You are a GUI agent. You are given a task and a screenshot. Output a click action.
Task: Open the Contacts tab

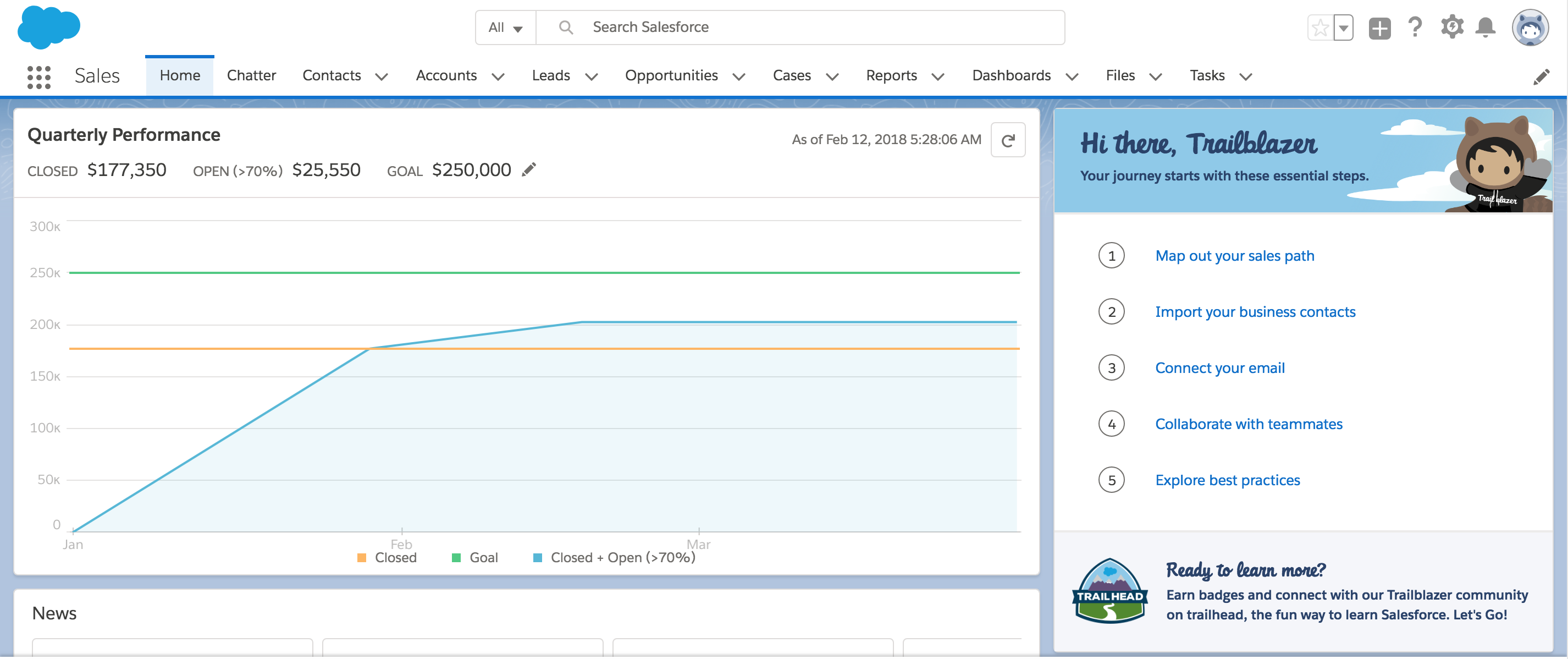pos(332,75)
